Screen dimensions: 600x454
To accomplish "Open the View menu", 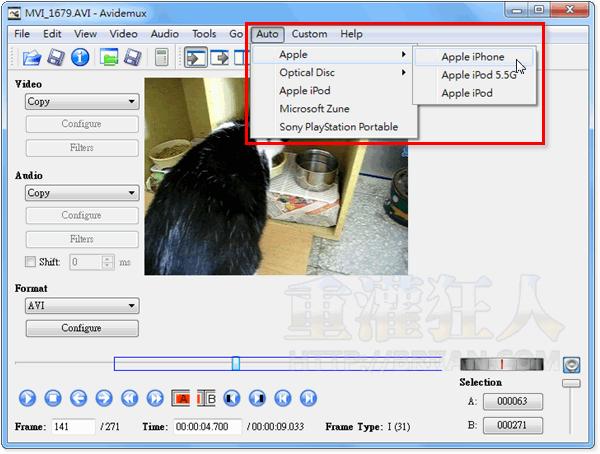I will (x=85, y=34).
